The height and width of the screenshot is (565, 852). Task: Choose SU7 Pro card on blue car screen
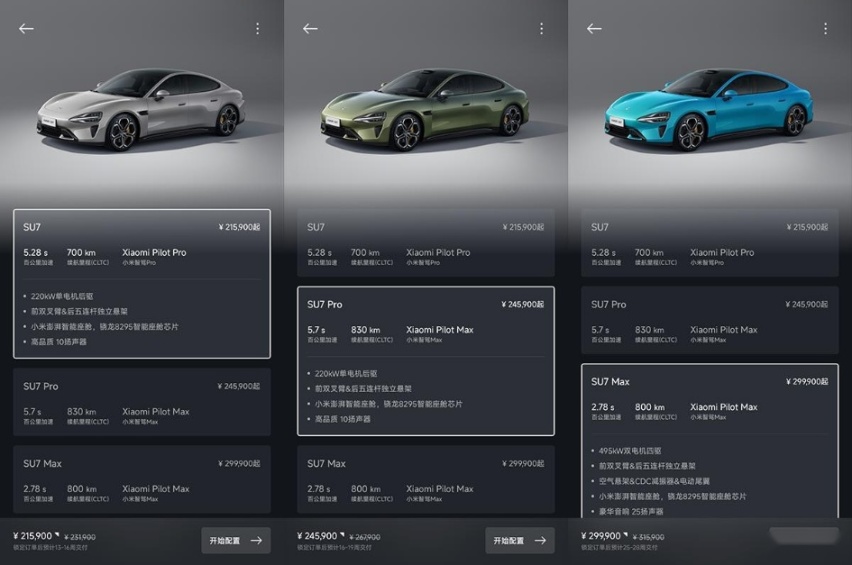click(x=710, y=321)
